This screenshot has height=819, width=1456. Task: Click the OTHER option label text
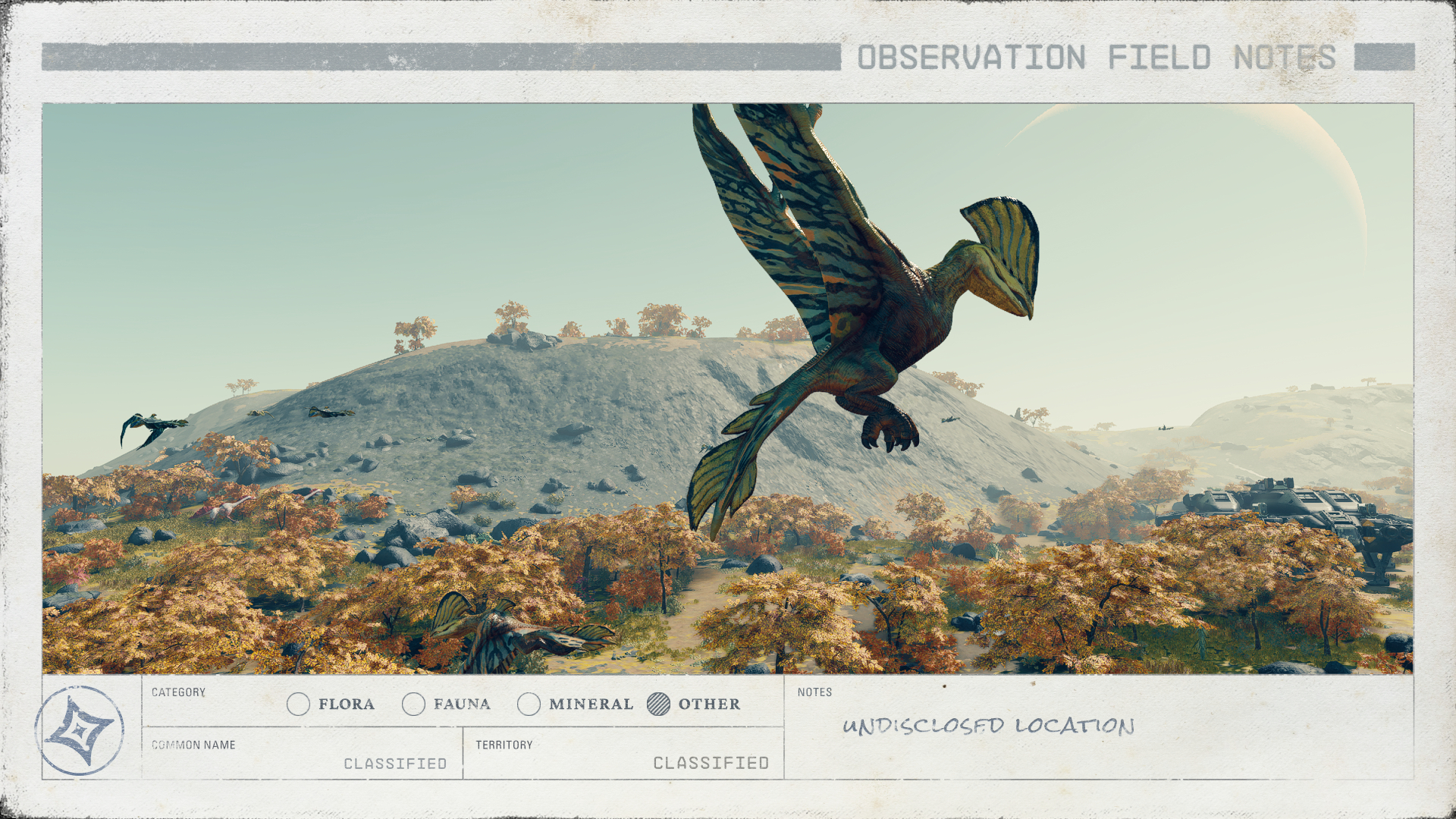tap(709, 704)
